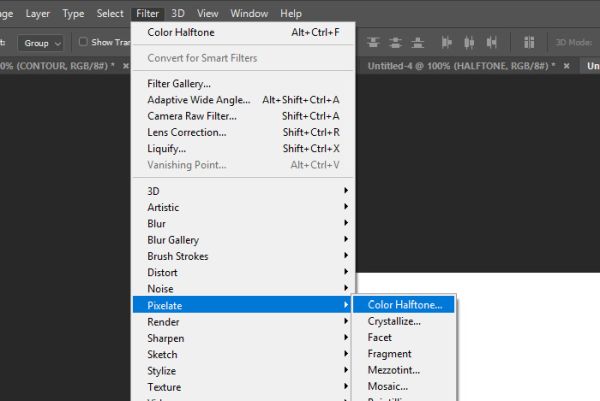Choose Facet in Pixelate submenu

404,337
